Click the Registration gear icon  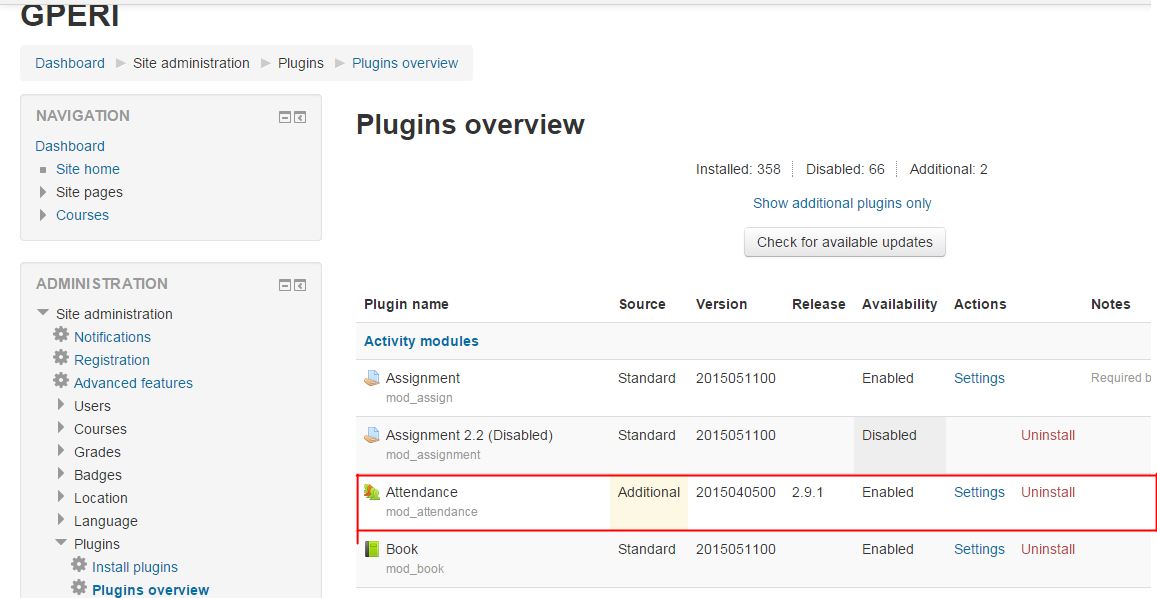click(61, 358)
